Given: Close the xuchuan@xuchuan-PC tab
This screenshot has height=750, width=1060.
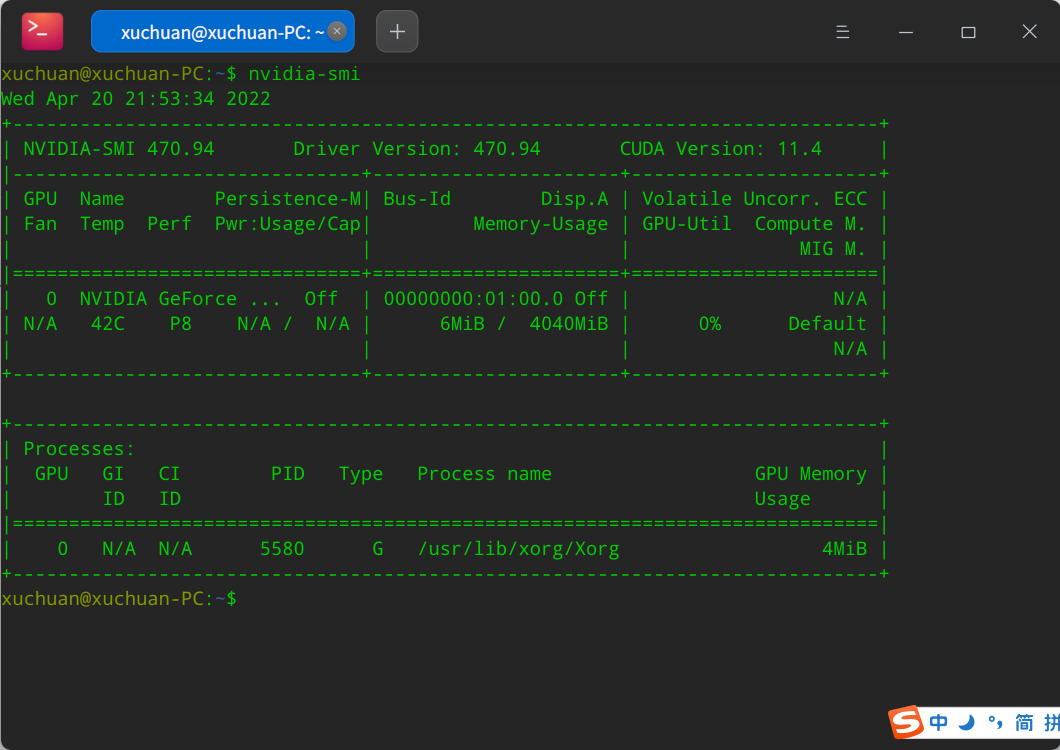Looking at the screenshot, I should (x=337, y=31).
